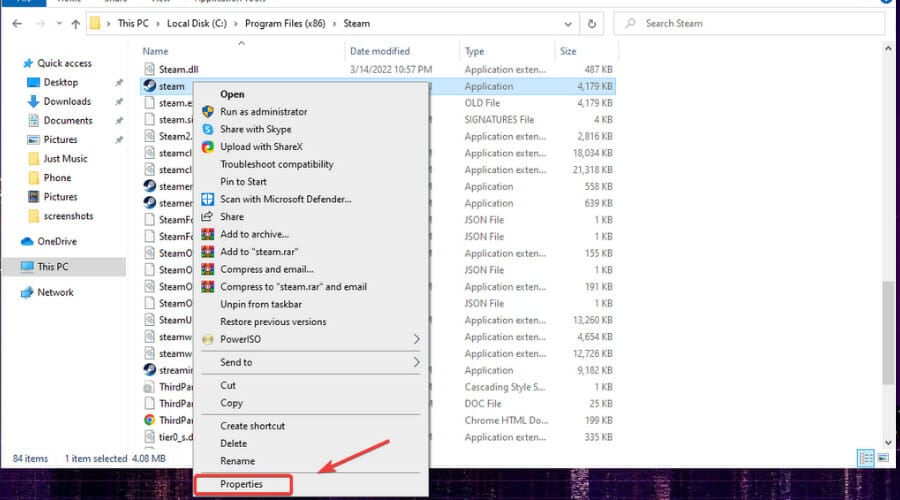Choose Add to archive...
Screen dimensions: 900x500
[254, 234]
